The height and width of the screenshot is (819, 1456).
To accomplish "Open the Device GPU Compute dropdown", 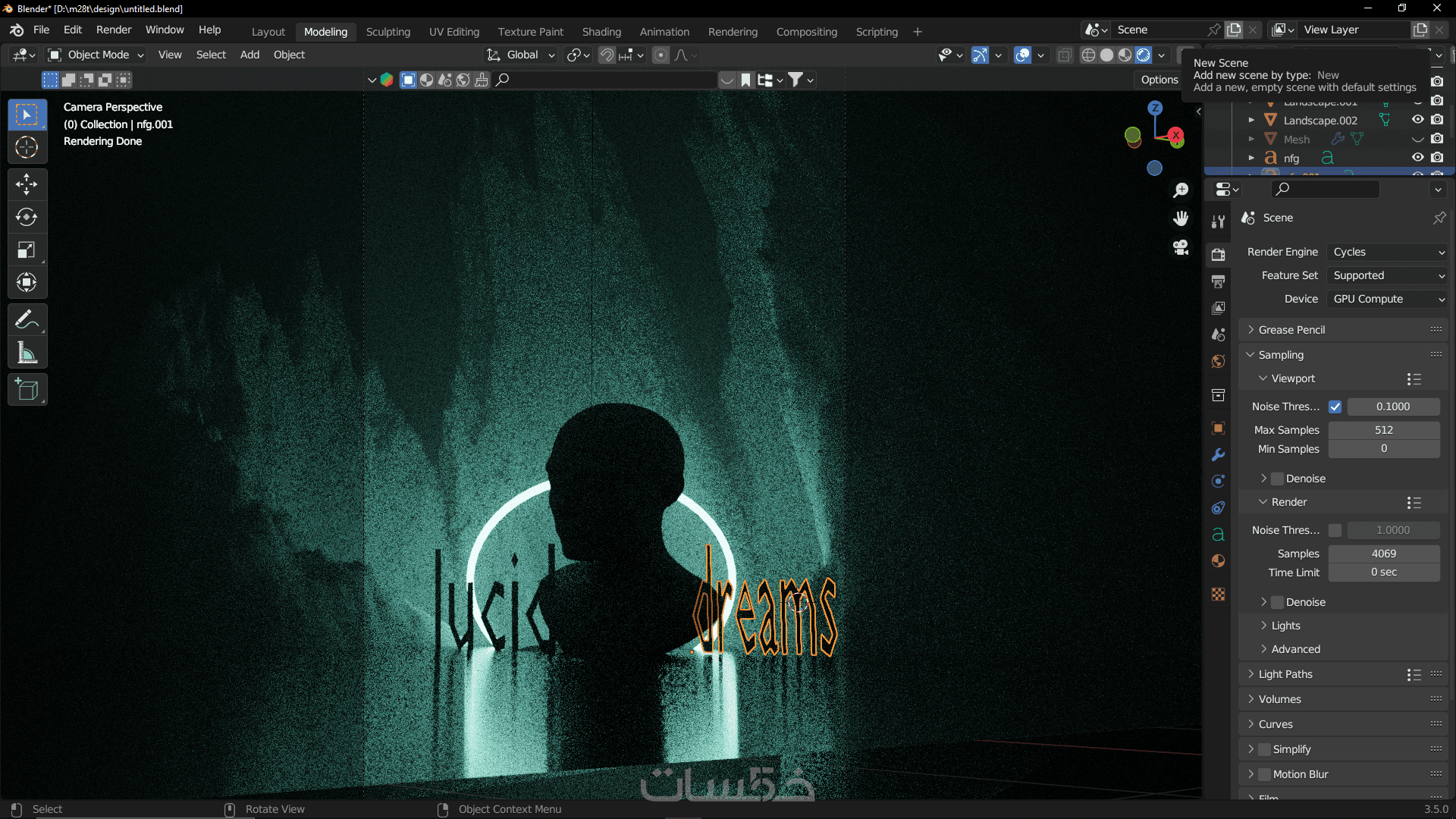I will (1388, 299).
